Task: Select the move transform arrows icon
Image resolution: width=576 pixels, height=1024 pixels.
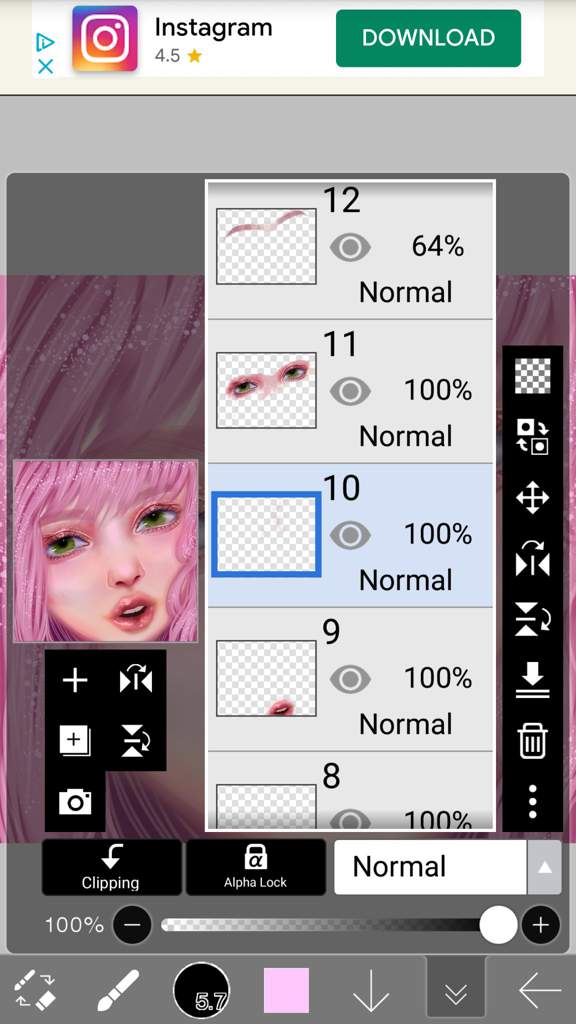Action: (x=532, y=499)
